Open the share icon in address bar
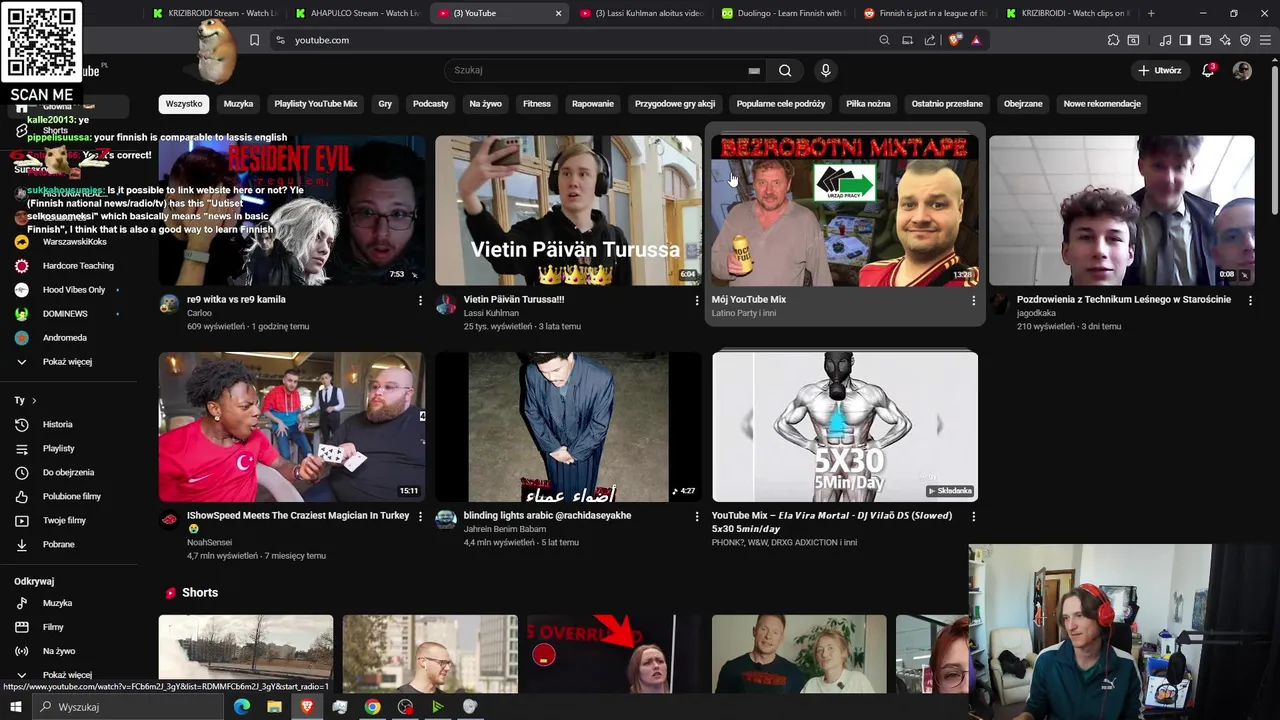The width and height of the screenshot is (1280, 720). point(930,40)
